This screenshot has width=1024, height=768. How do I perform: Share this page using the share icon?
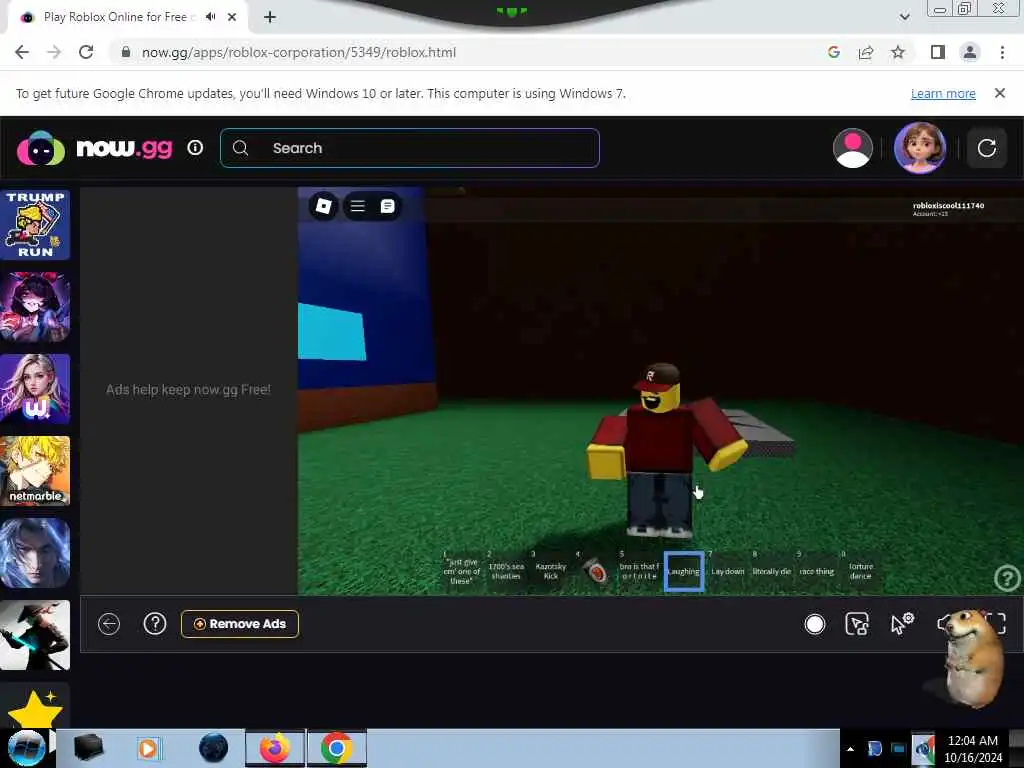(866, 52)
